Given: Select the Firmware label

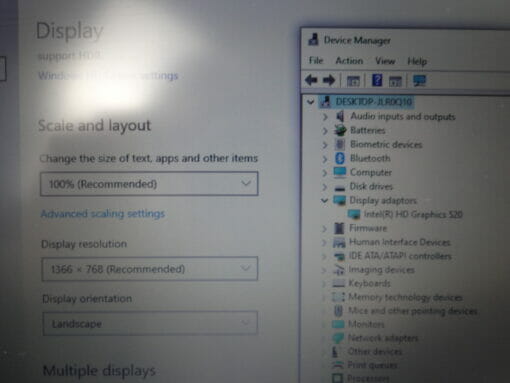Looking at the screenshot, I should pyautogui.click(x=368, y=228).
